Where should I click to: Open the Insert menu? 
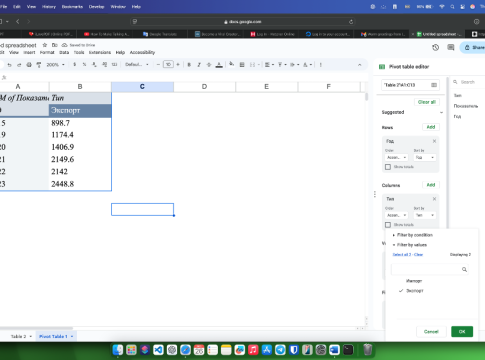(x=29, y=52)
